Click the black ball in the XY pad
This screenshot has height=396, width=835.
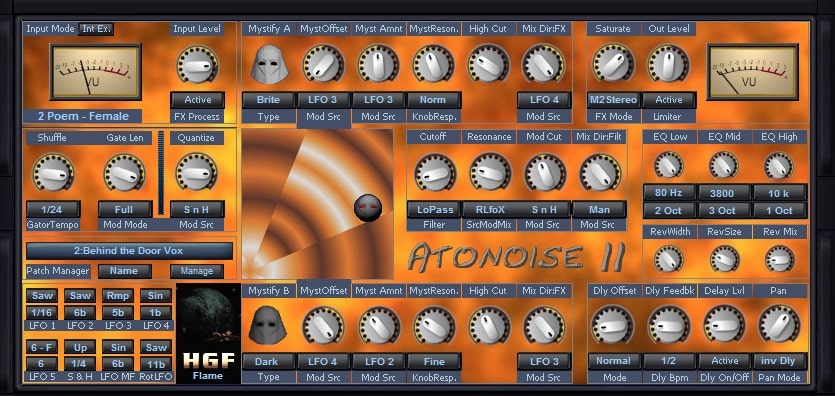[368, 208]
